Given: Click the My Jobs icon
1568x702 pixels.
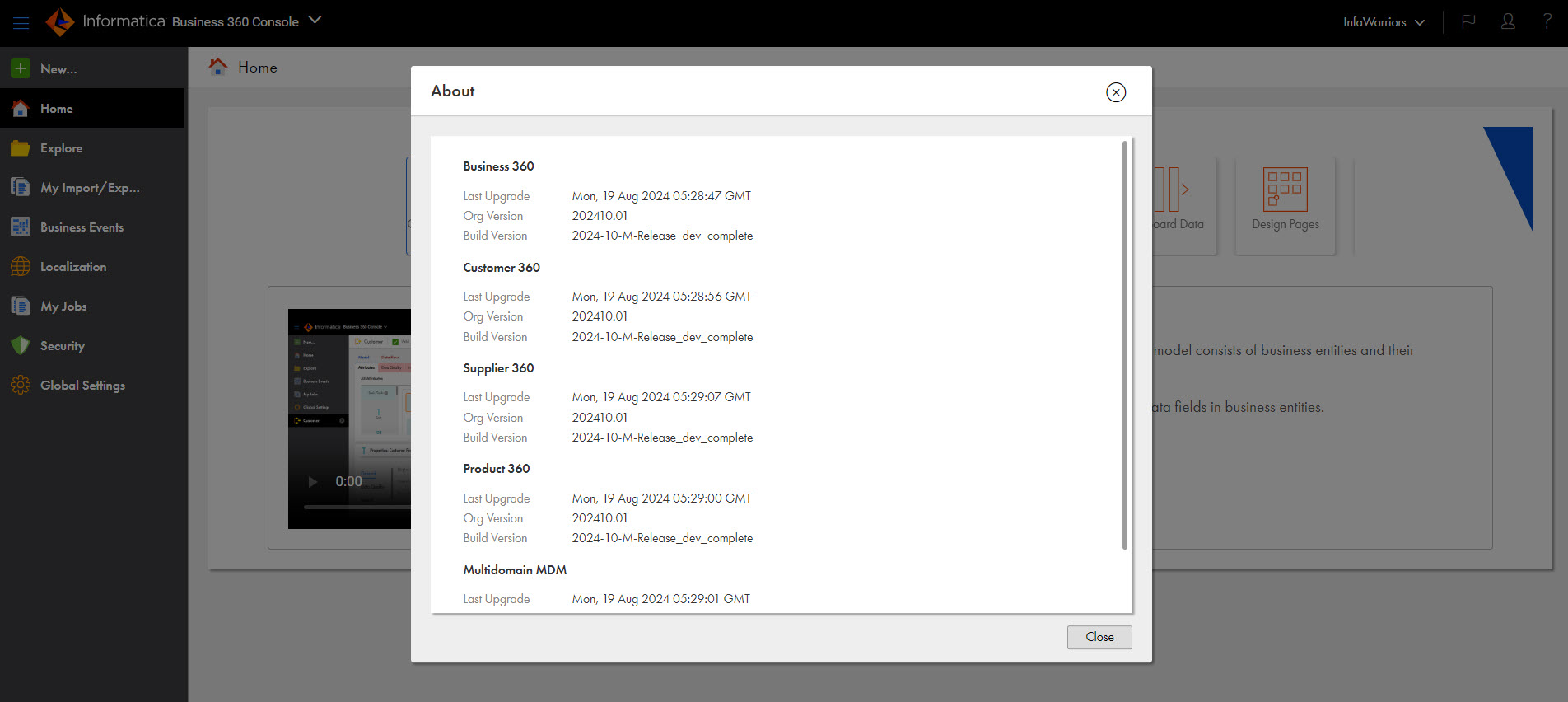Looking at the screenshot, I should pyautogui.click(x=21, y=306).
